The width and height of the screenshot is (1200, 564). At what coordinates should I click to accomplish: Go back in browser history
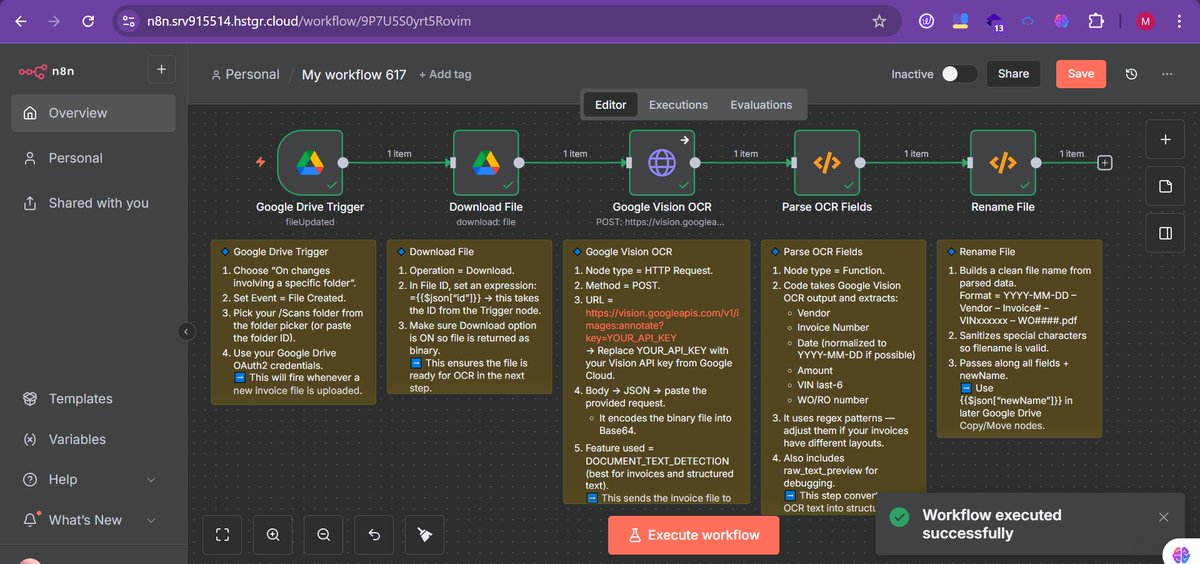20,20
